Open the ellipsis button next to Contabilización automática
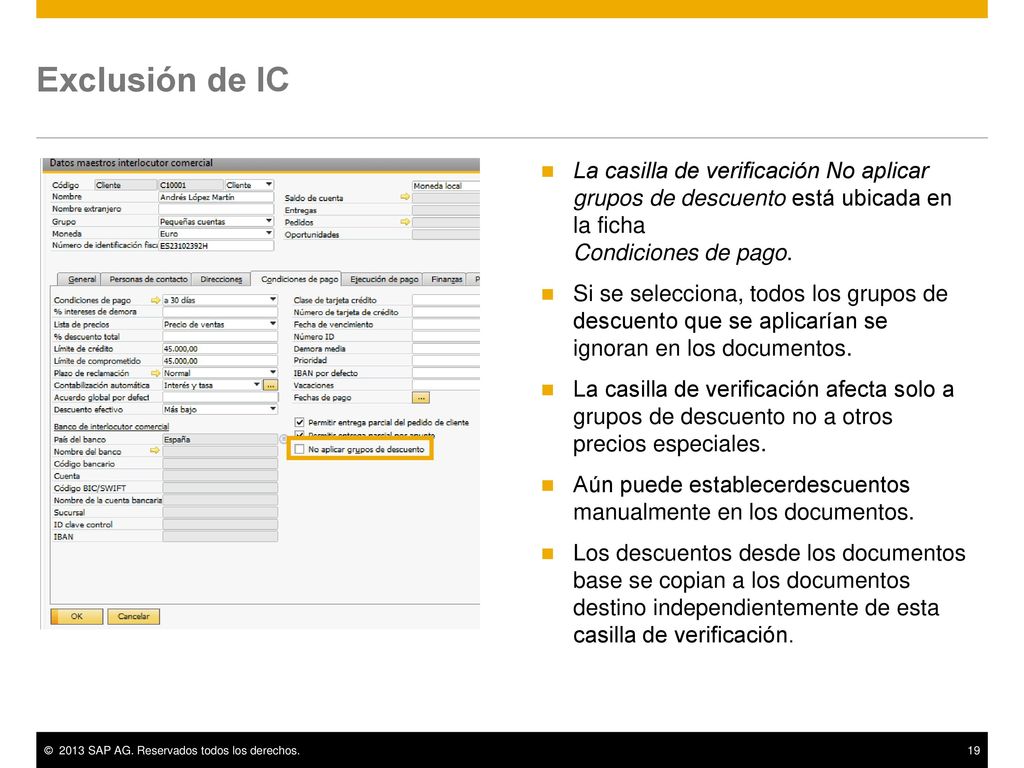Screen dimensions: 1024x768 (x=270, y=385)
